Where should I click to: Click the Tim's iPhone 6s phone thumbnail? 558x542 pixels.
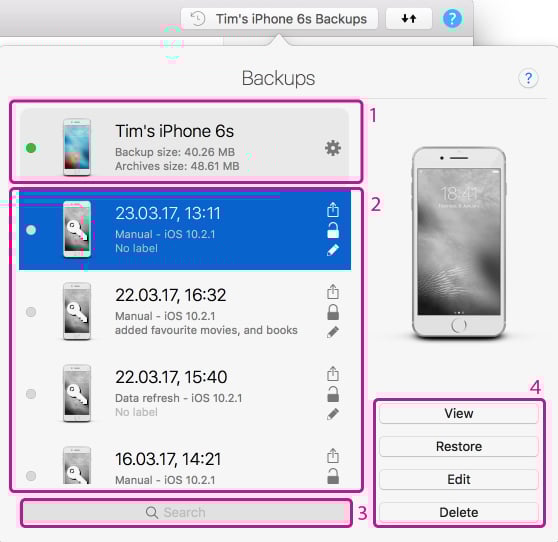pyautogui.click(x=77, y=147)
